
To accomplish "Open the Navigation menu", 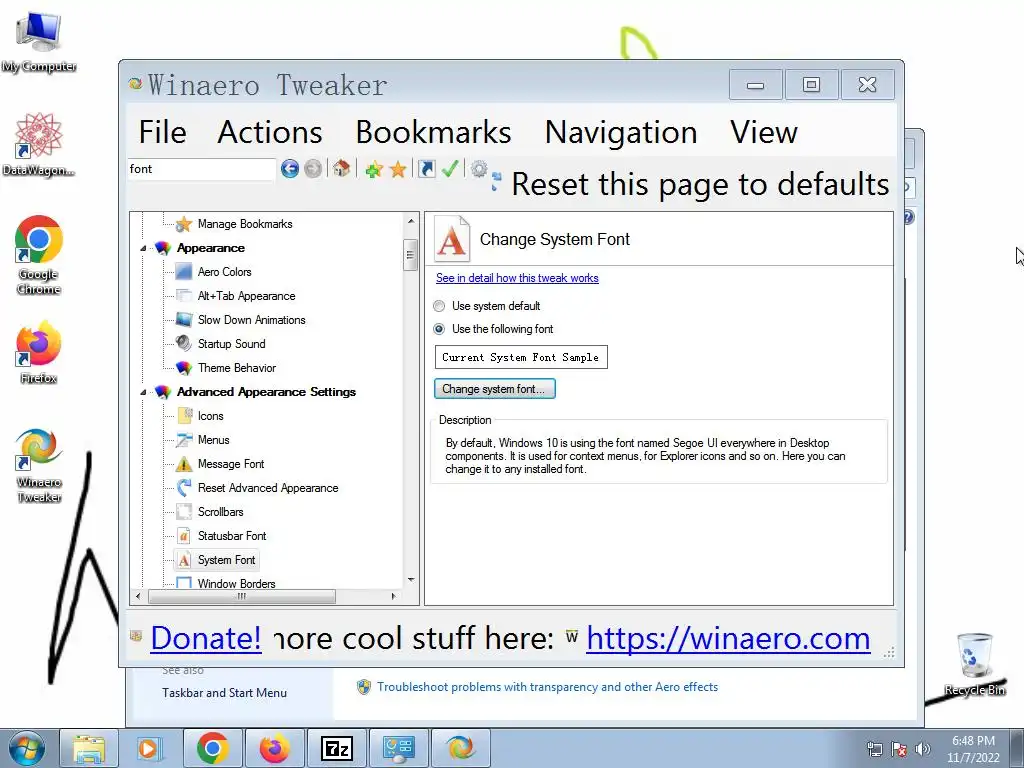I will (620, 132).
